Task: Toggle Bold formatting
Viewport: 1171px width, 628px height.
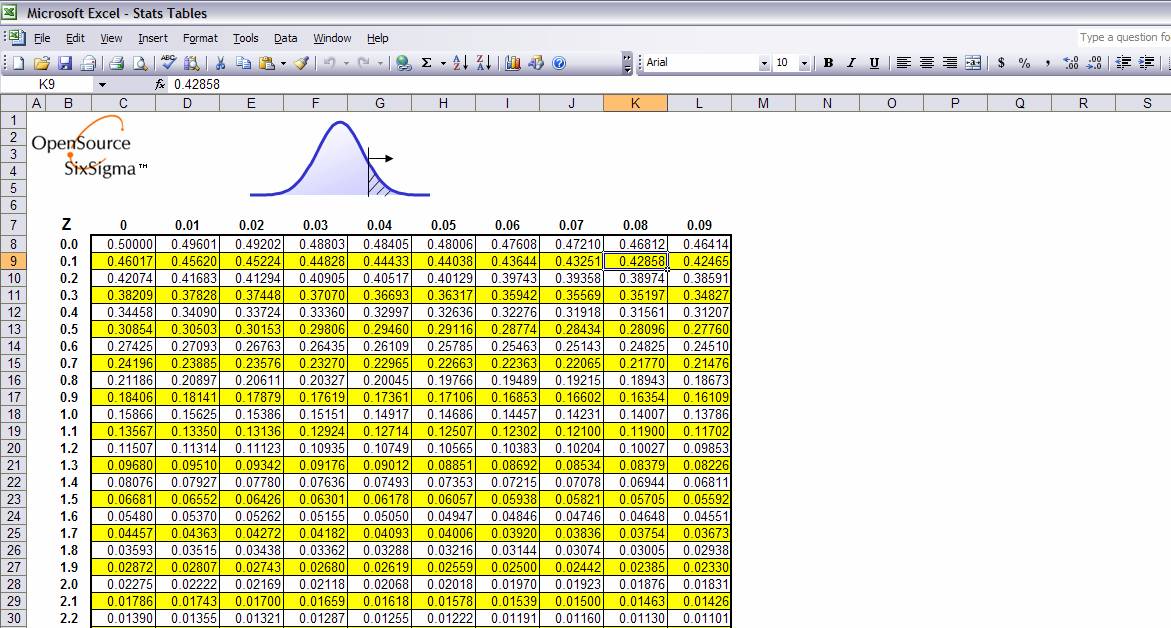Action: point(828,63)
